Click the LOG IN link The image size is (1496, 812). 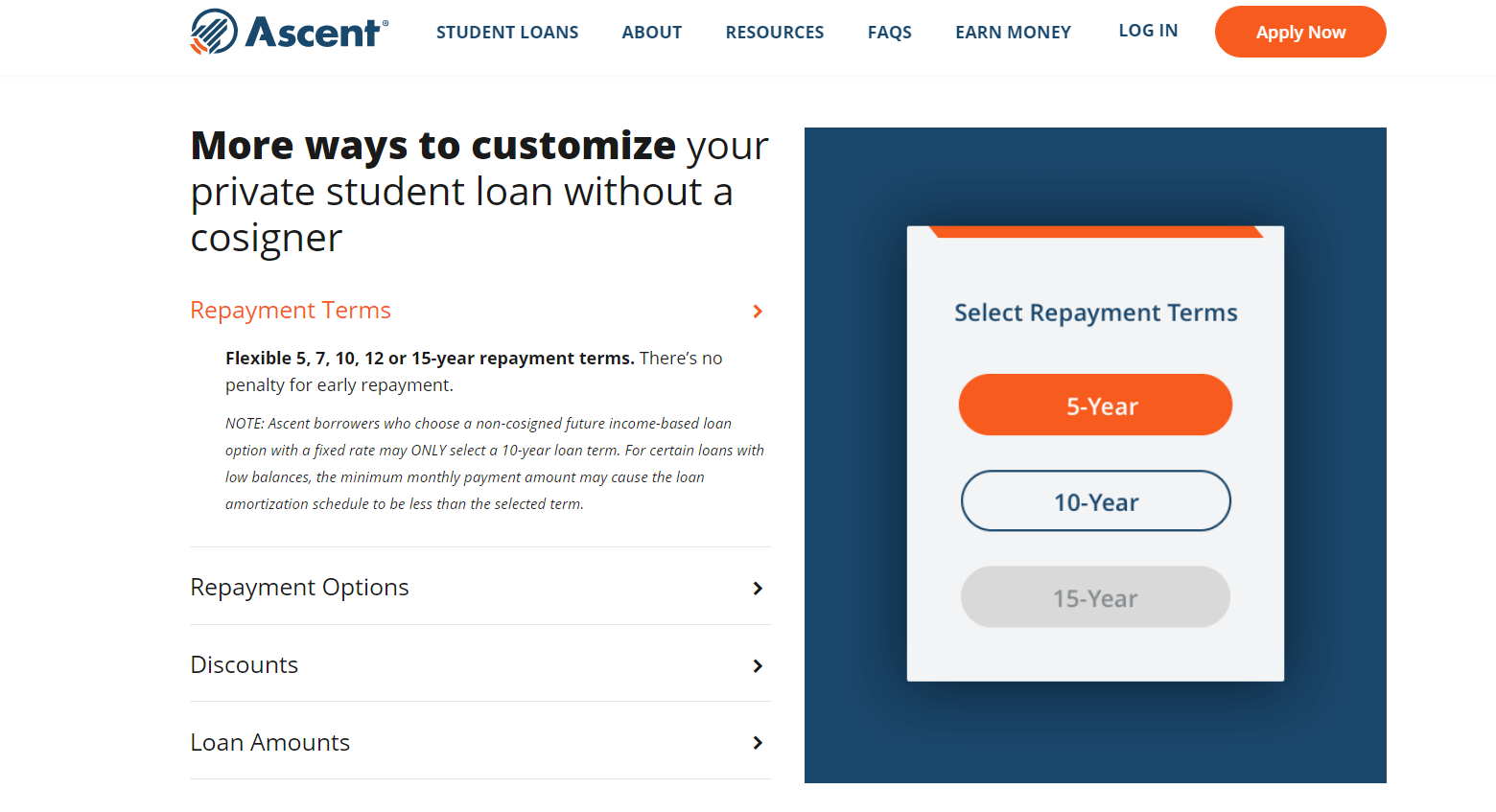(x=1148, y=30)
